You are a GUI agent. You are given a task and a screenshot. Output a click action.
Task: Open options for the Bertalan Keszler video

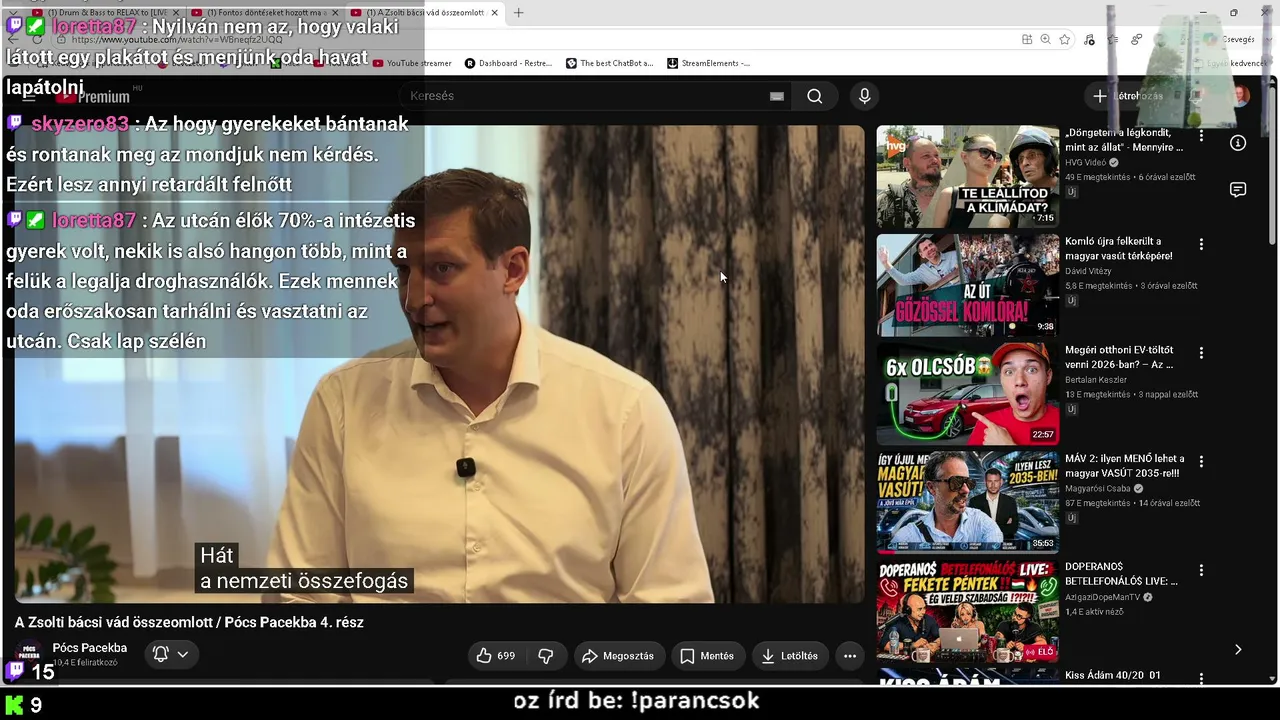(1201, 353)
